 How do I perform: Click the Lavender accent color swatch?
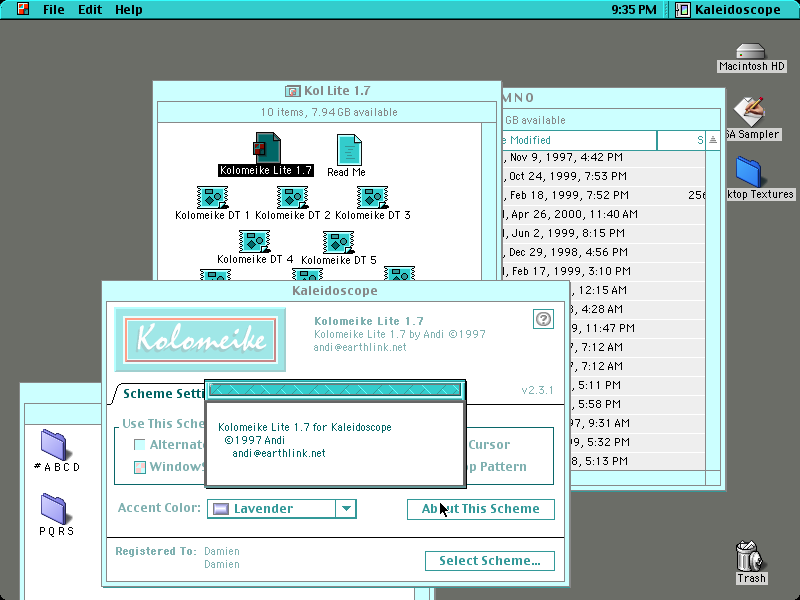(221, 509)
